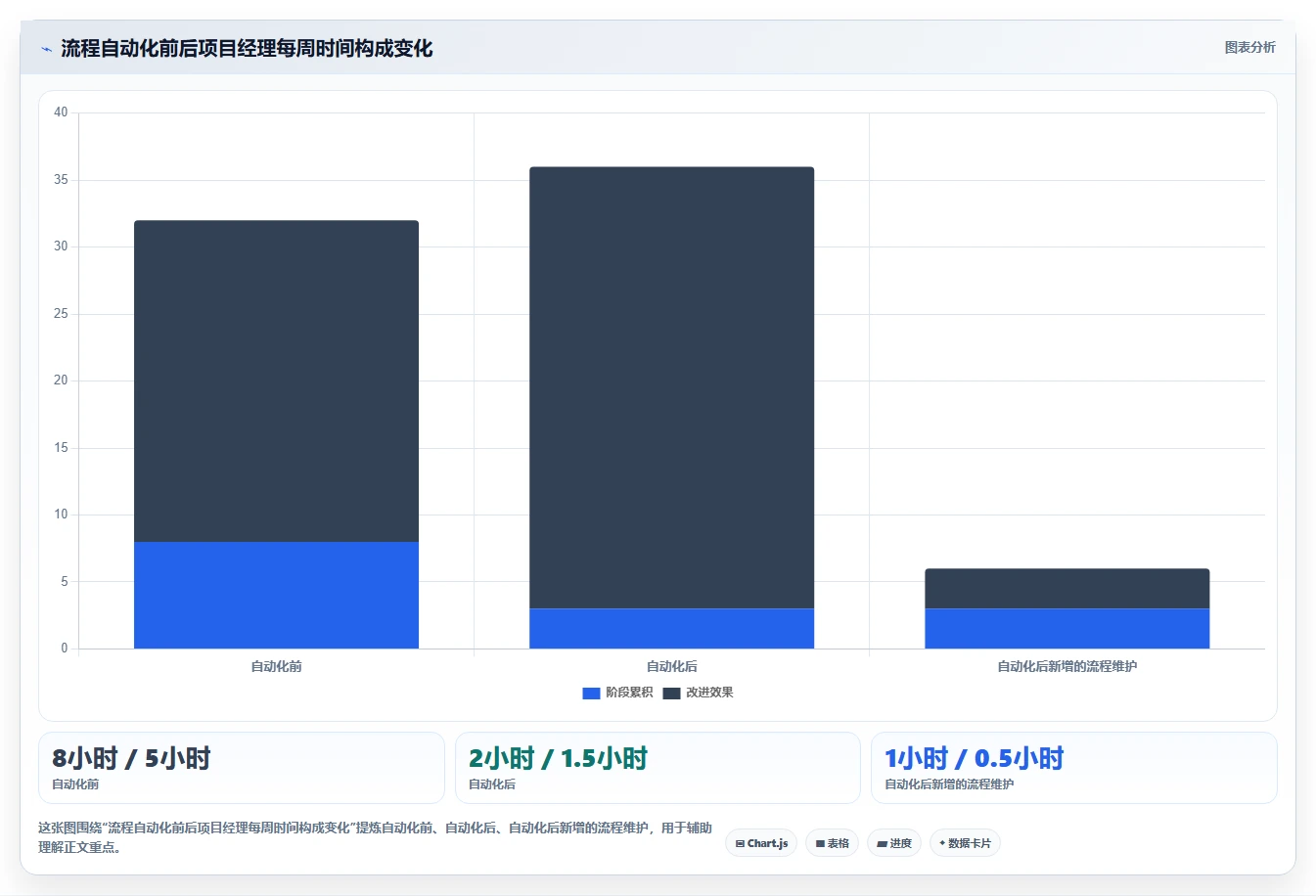Toggle the 阶段累积 blue legend swatch

click(591, 693)
